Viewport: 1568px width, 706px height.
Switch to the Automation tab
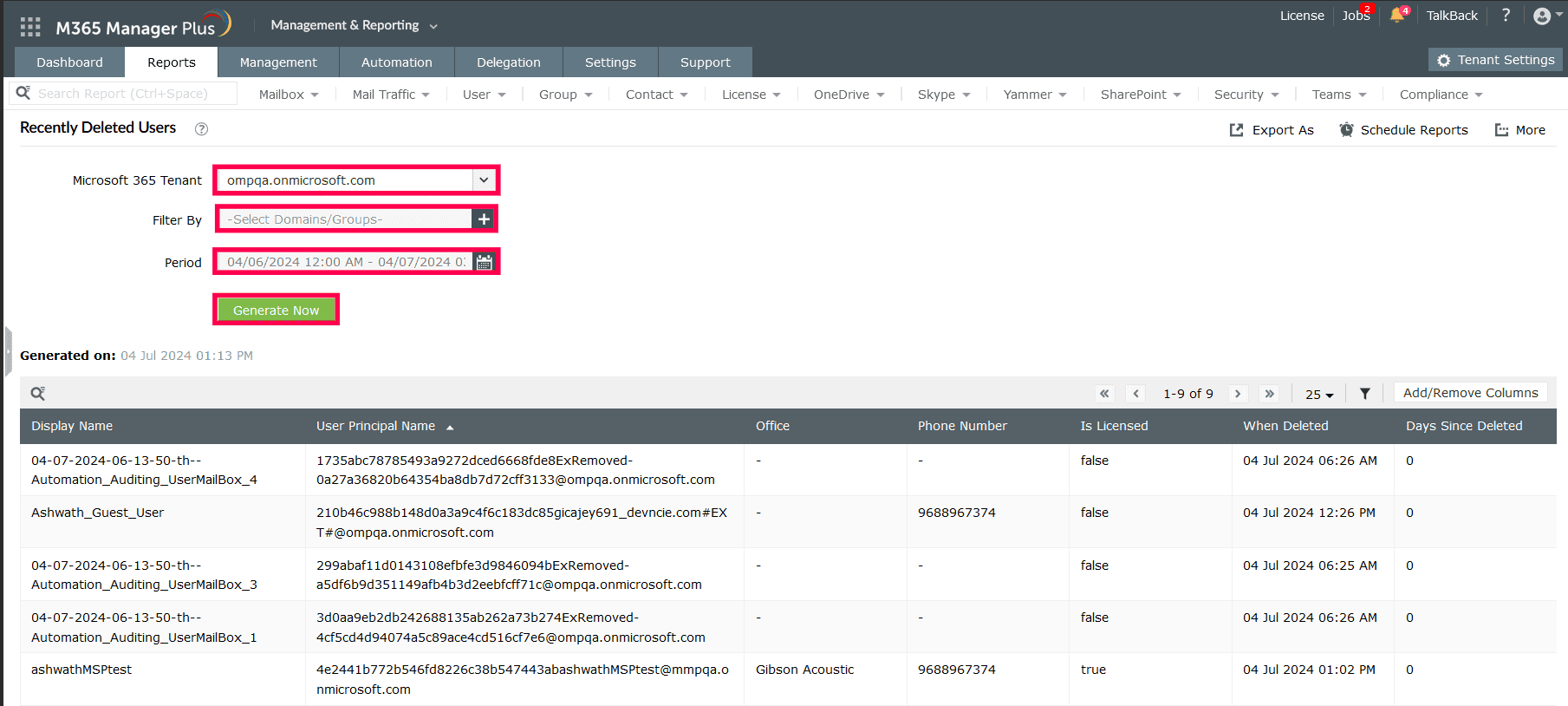coord(396,62)
